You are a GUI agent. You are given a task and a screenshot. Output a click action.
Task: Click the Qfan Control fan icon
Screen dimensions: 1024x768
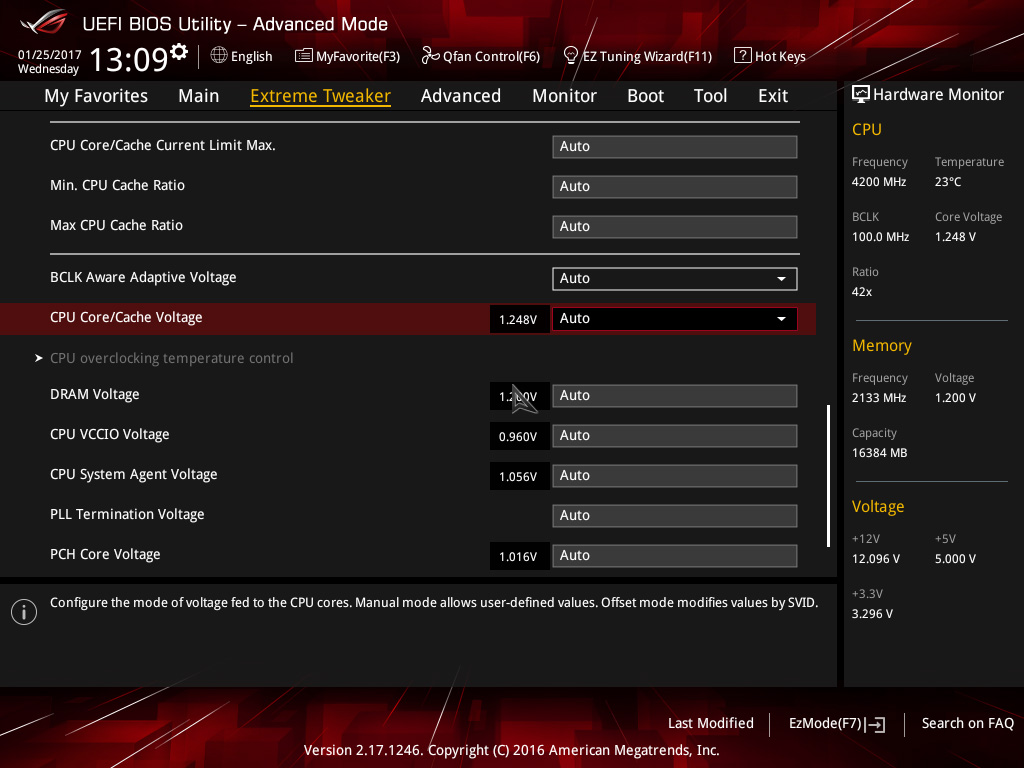click(x=430, y=56)
